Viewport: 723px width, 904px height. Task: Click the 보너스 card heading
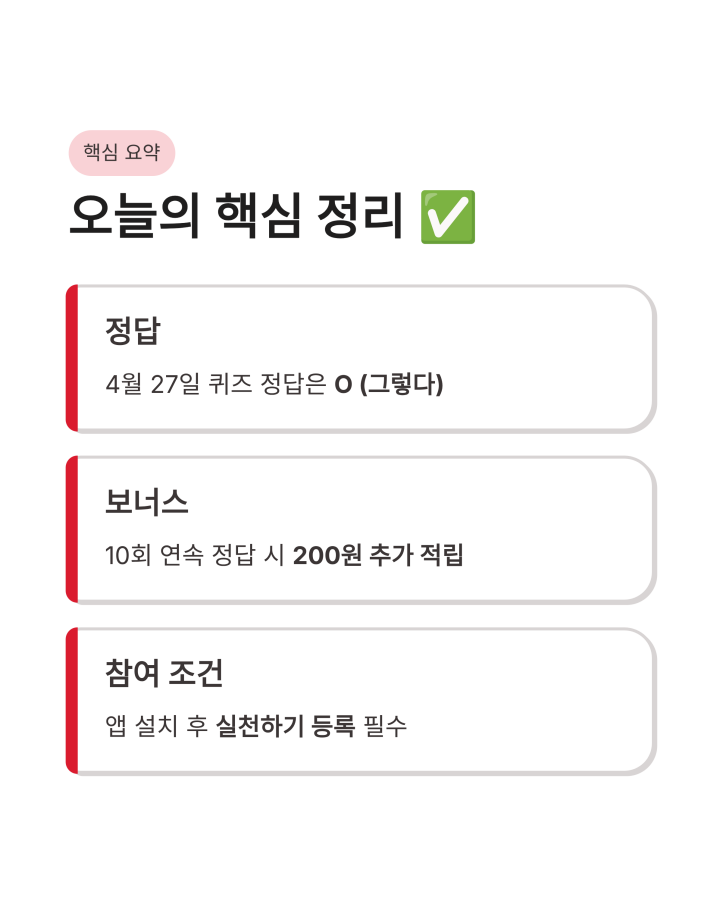pyautogui.click(x=146, y=502)
